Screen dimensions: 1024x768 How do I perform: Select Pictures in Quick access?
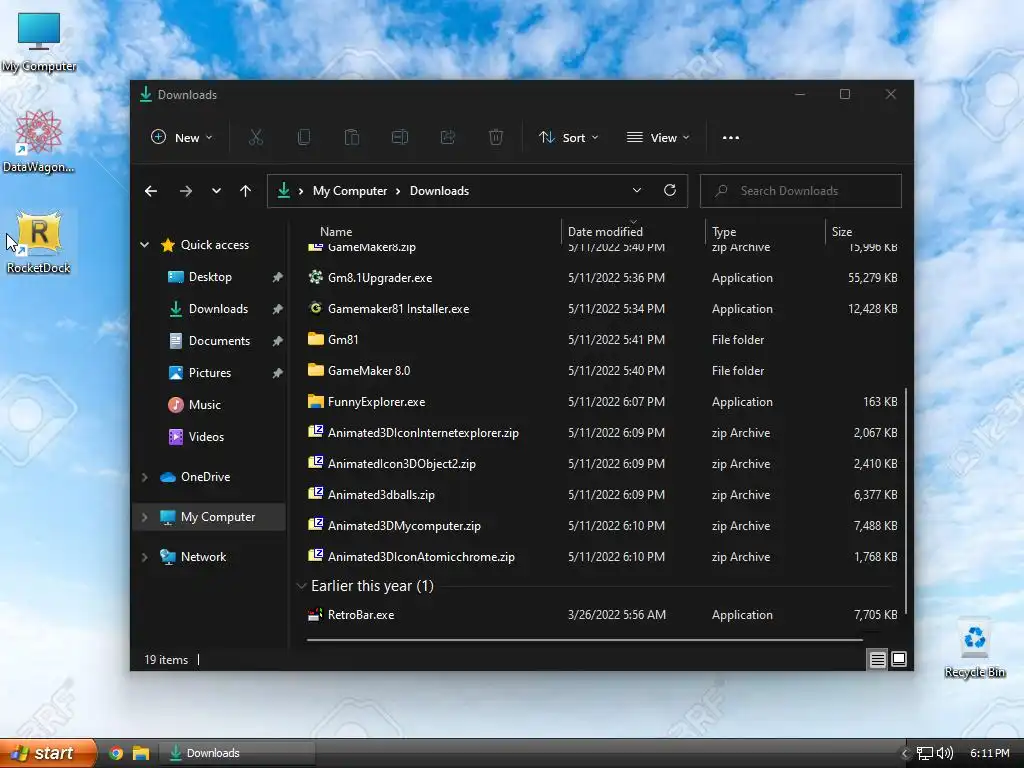click(x=210, y=373)
